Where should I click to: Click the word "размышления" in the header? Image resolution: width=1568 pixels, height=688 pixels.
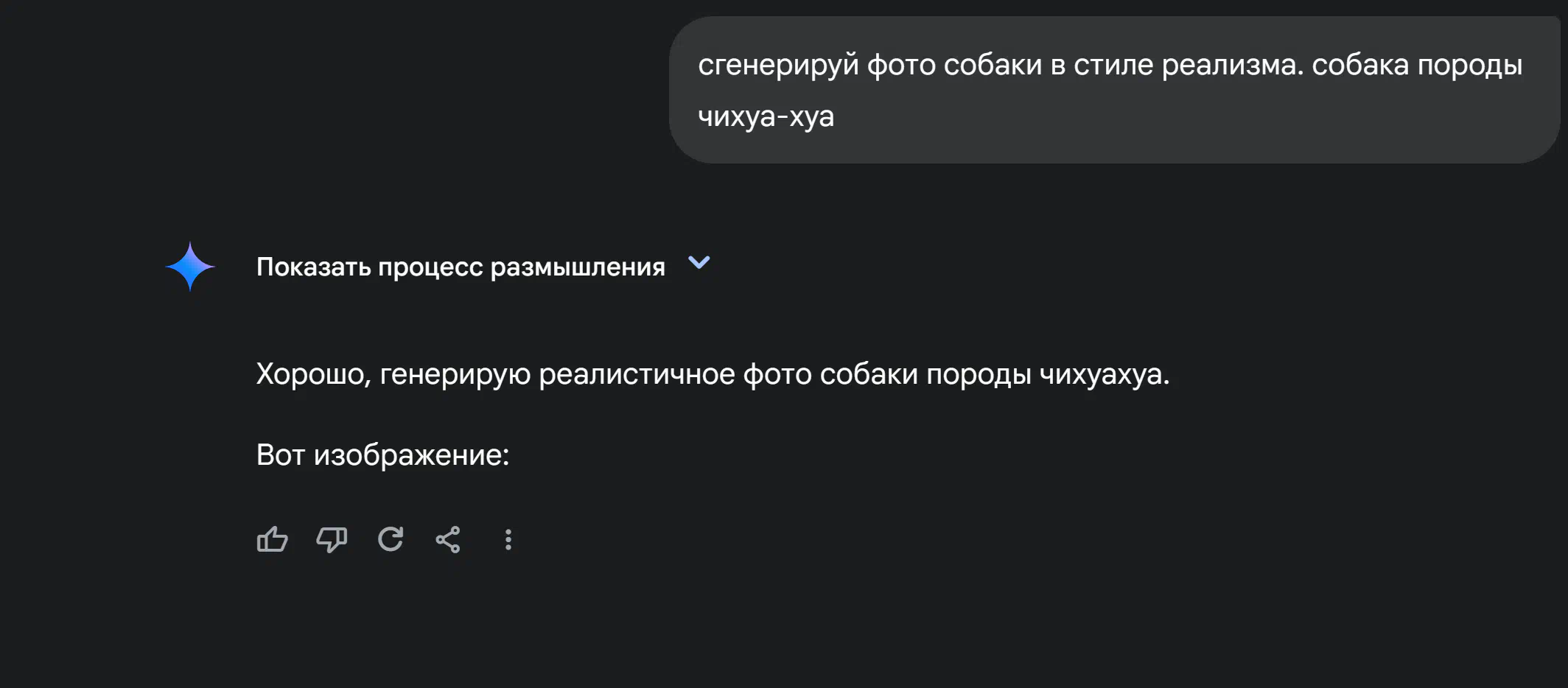tap(578, 267)
